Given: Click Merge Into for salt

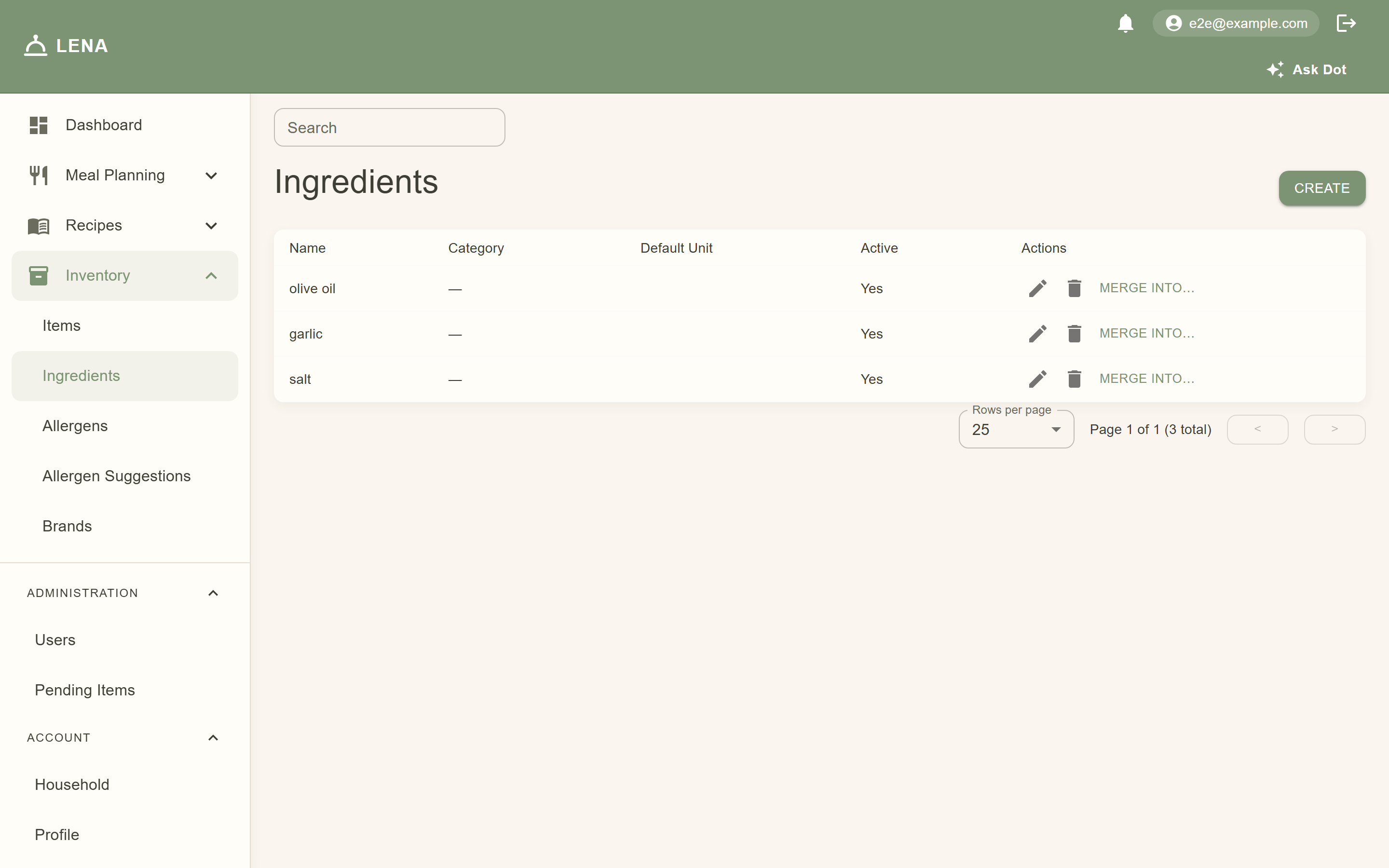Looking at the screenshot, I should point(1147,379).
